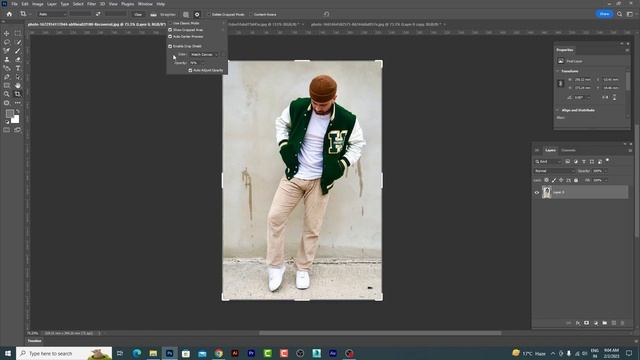This screenshot has height=360, width=640.
Task: Reset crop with the undo arrow icon
Action: (x=327, y=14)
